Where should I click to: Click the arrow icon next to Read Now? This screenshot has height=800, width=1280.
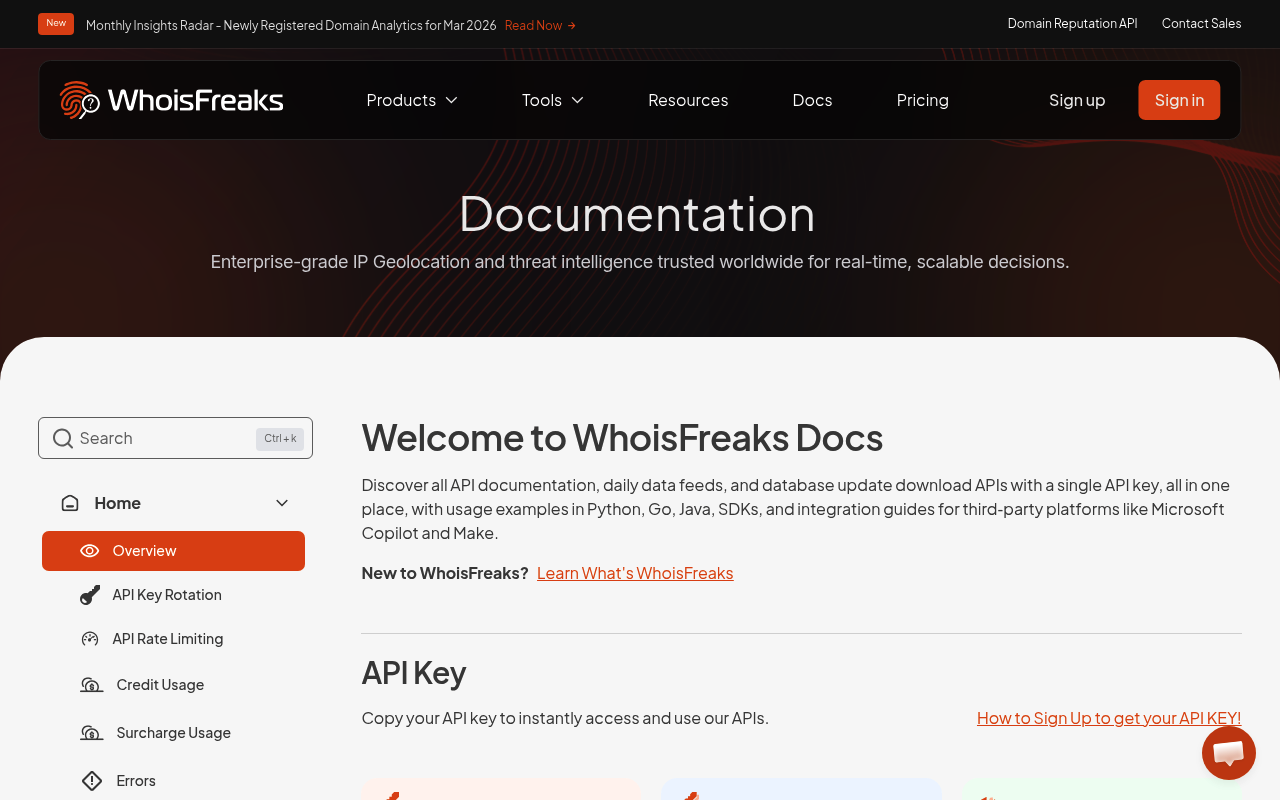pyautogui.click(x=572, y=26)
